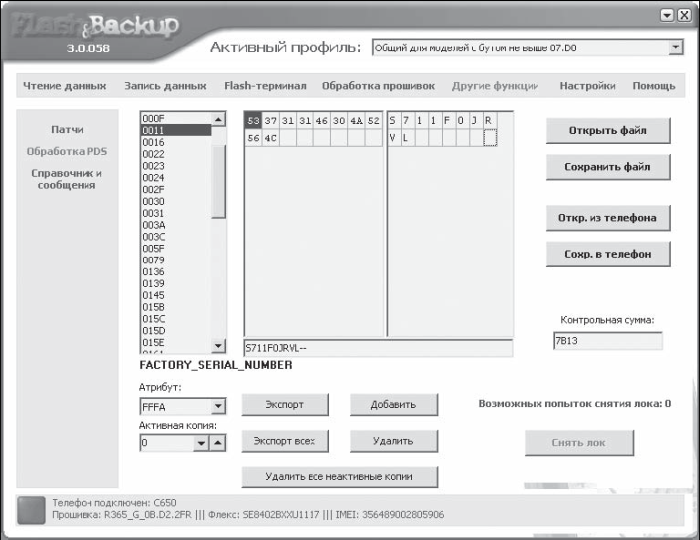This screenshot has height=540, width=700.
Task: Select hex cell 53
Action: [x=253, y=120]
